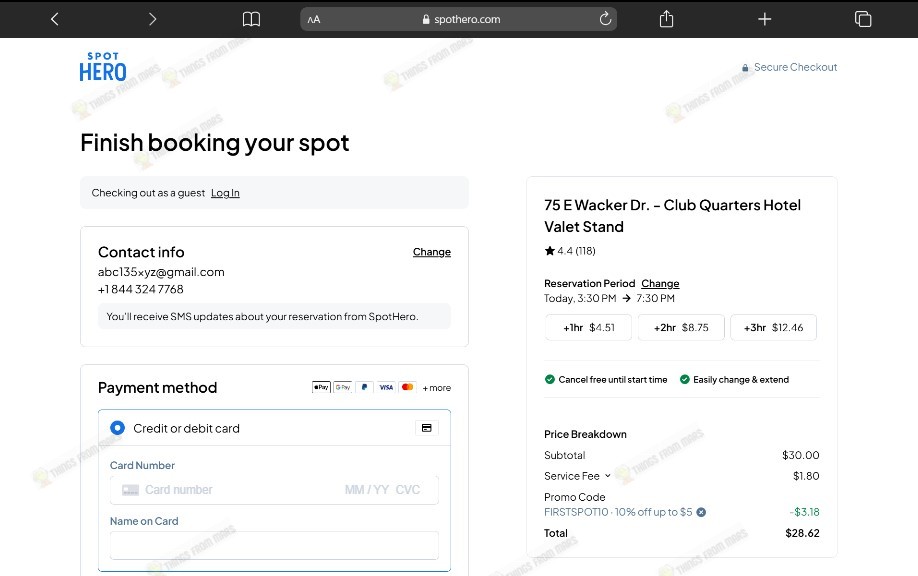Open Safari bookmarks book icon
Viewport: 918px width, 576px height.
(251, 19)
